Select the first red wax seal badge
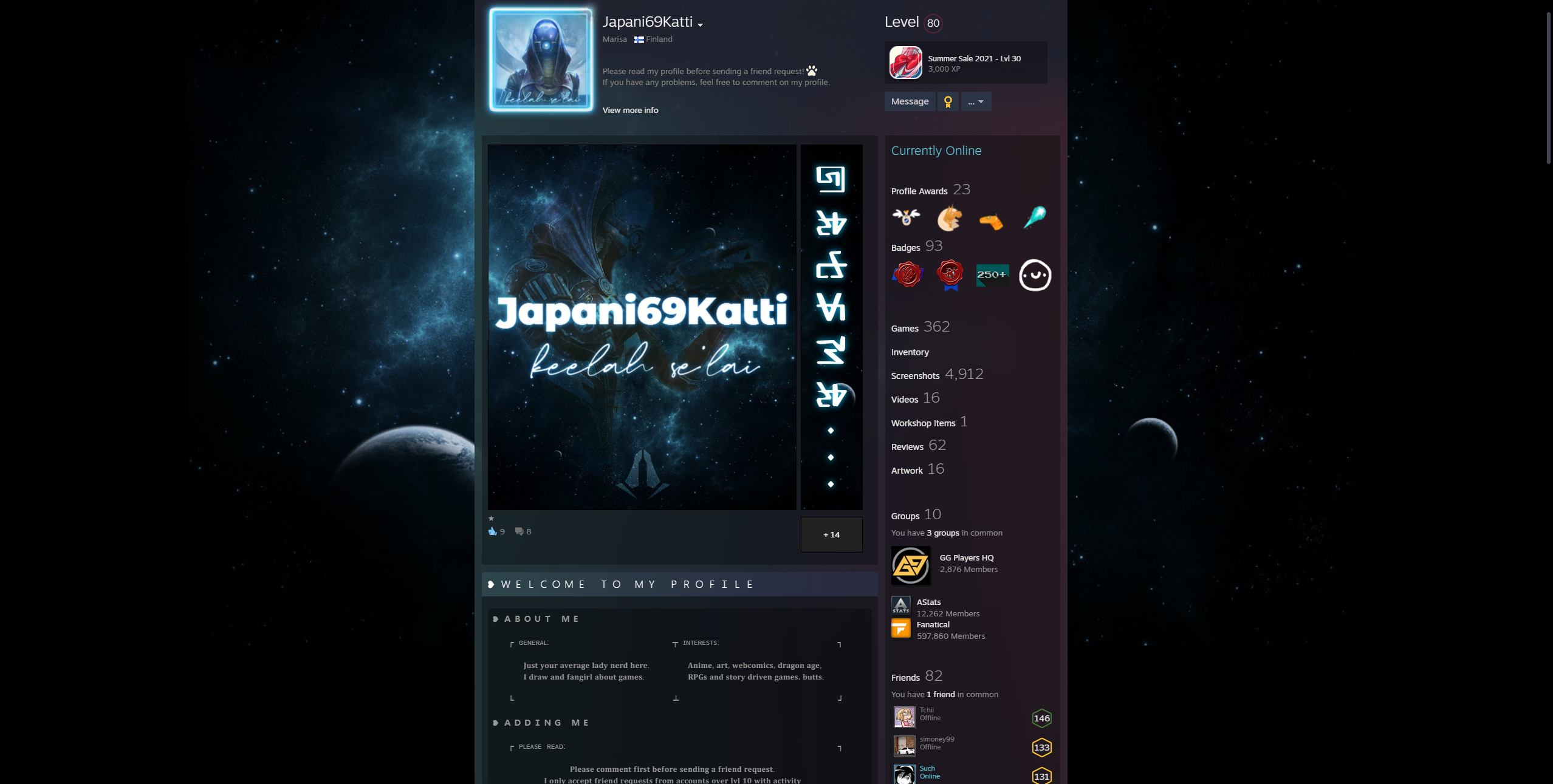1553x784 pixels. point(908,275)
